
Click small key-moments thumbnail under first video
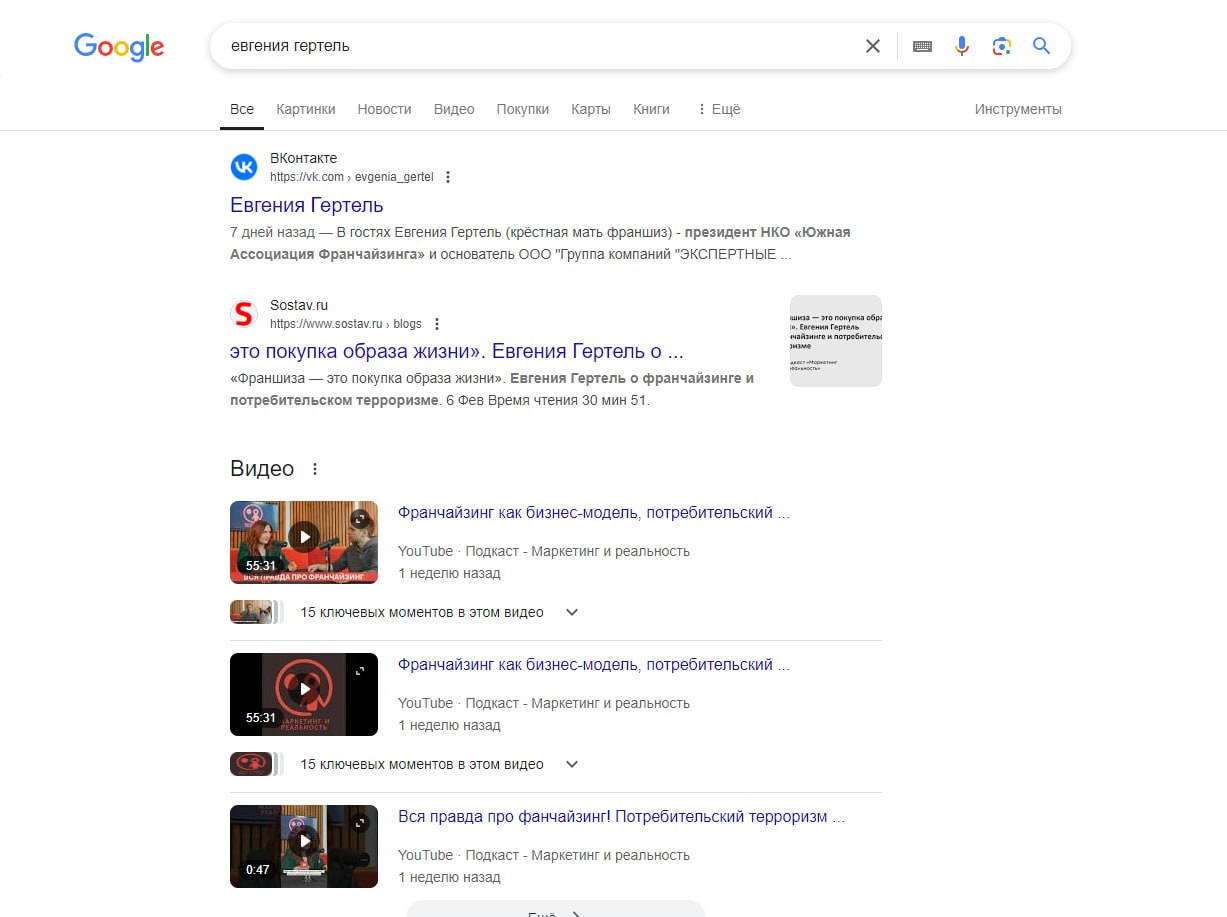point(252,612)
